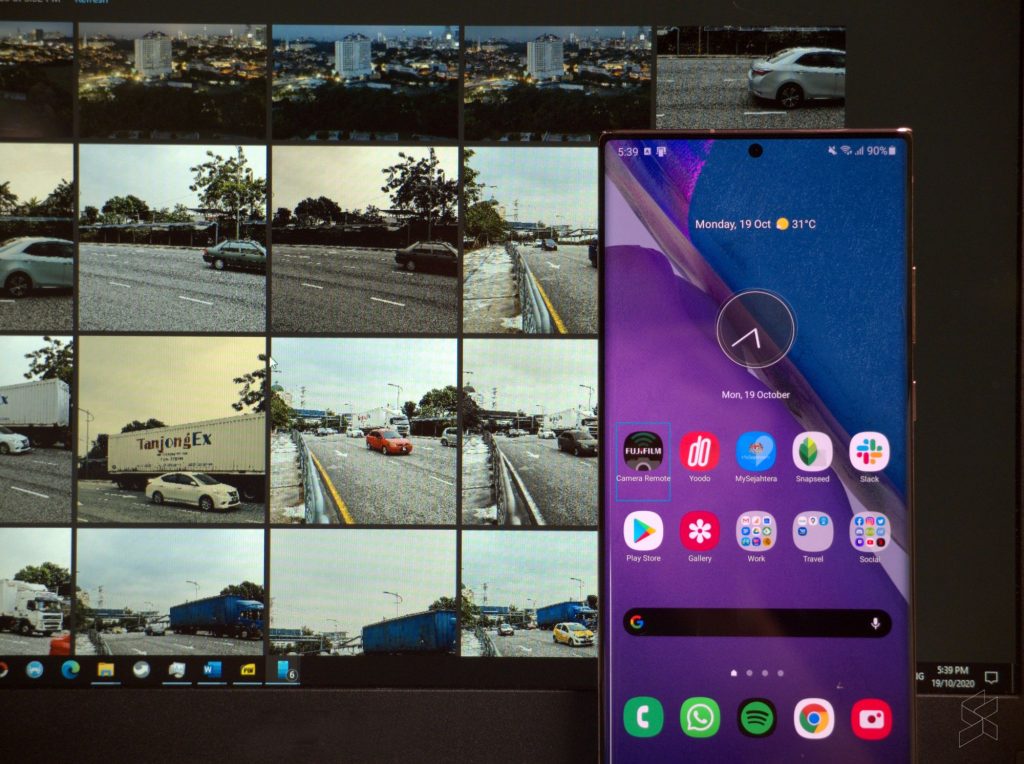The width and height of the screenshot is (1024, 764).
Task: Tap the 31°C weather widget
Action: [796, 224]
